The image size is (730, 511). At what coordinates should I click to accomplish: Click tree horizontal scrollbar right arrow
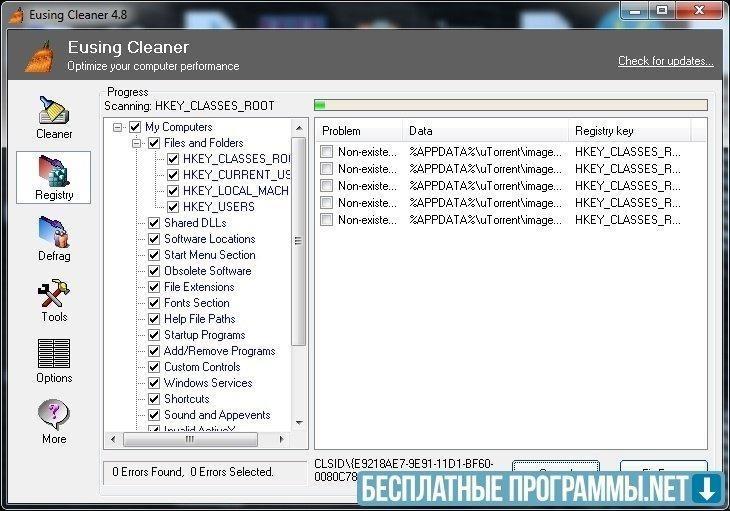[x=281, y=439]
